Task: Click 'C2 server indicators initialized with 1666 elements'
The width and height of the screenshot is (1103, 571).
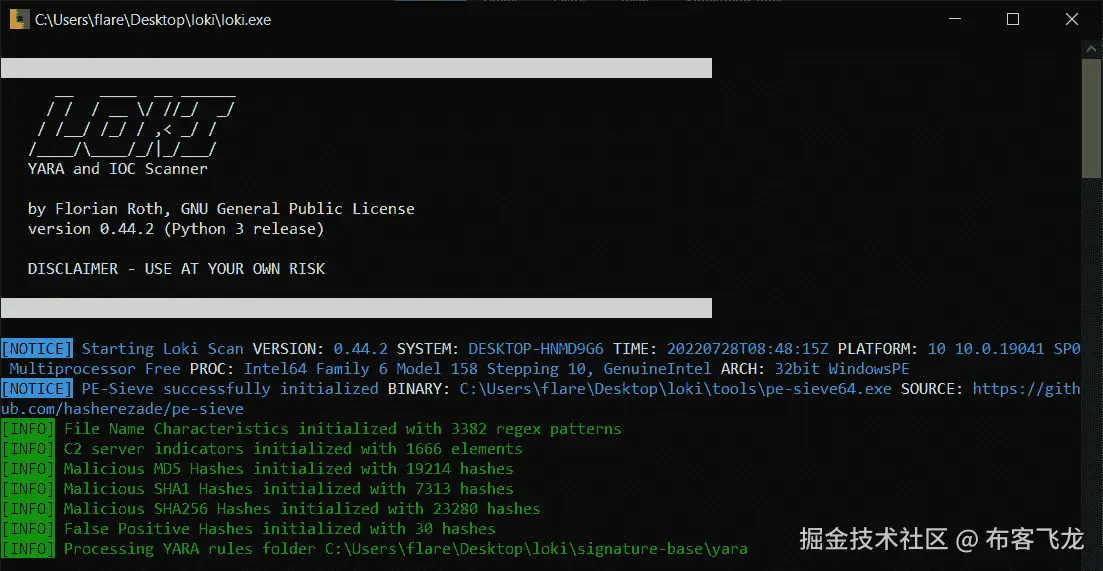Action: (293, 448)
